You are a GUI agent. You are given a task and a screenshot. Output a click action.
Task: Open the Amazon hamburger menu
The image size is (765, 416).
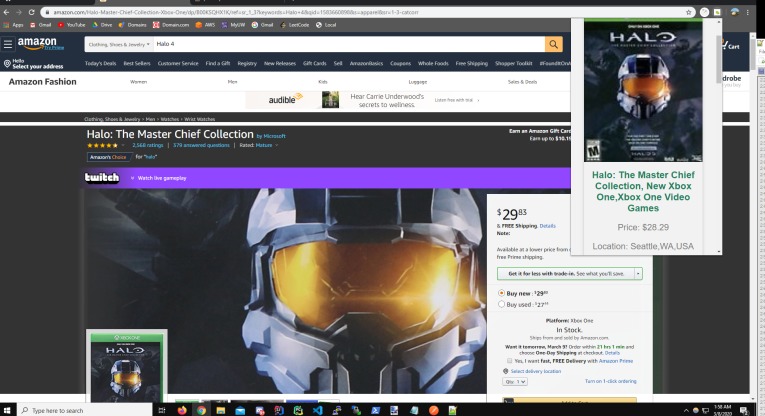pyautogui.click(x=8, y=44)
